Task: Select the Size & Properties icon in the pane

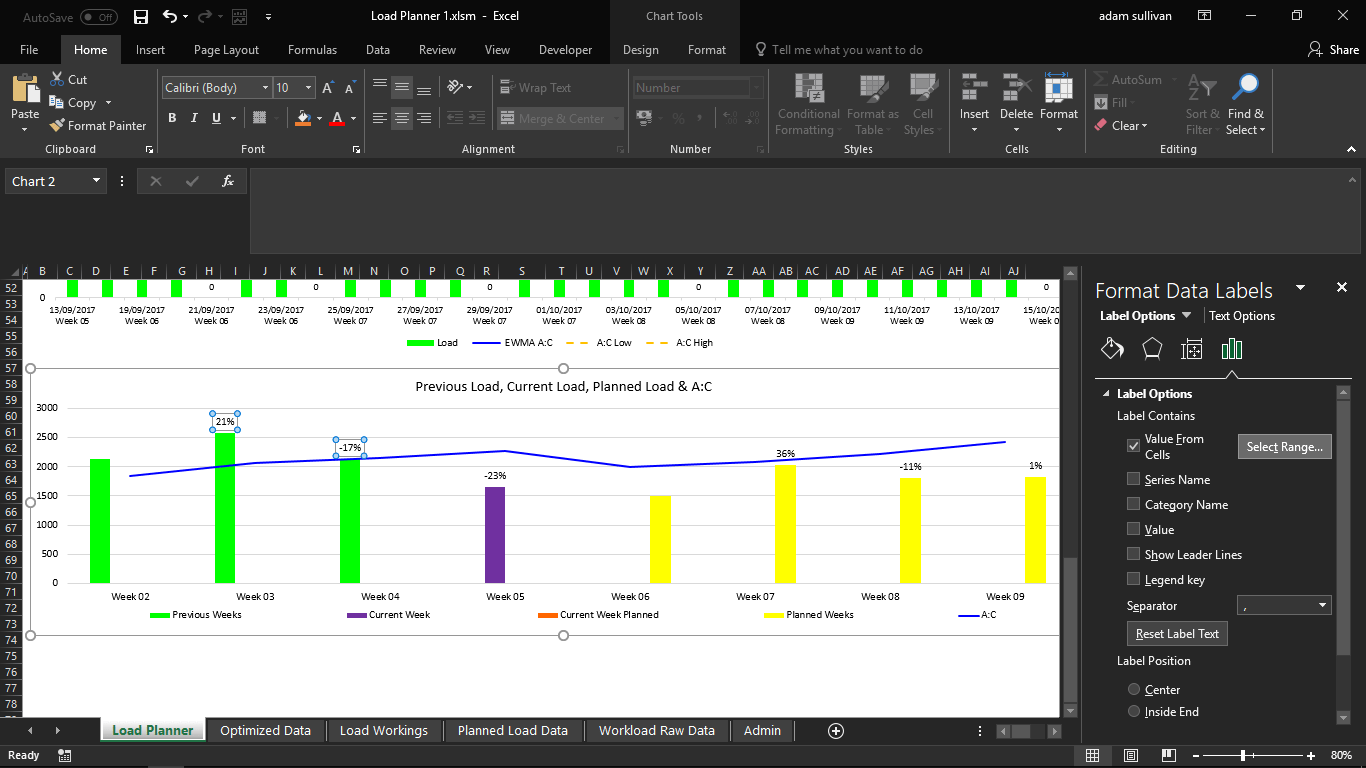Action: [x=1192, y=348]
